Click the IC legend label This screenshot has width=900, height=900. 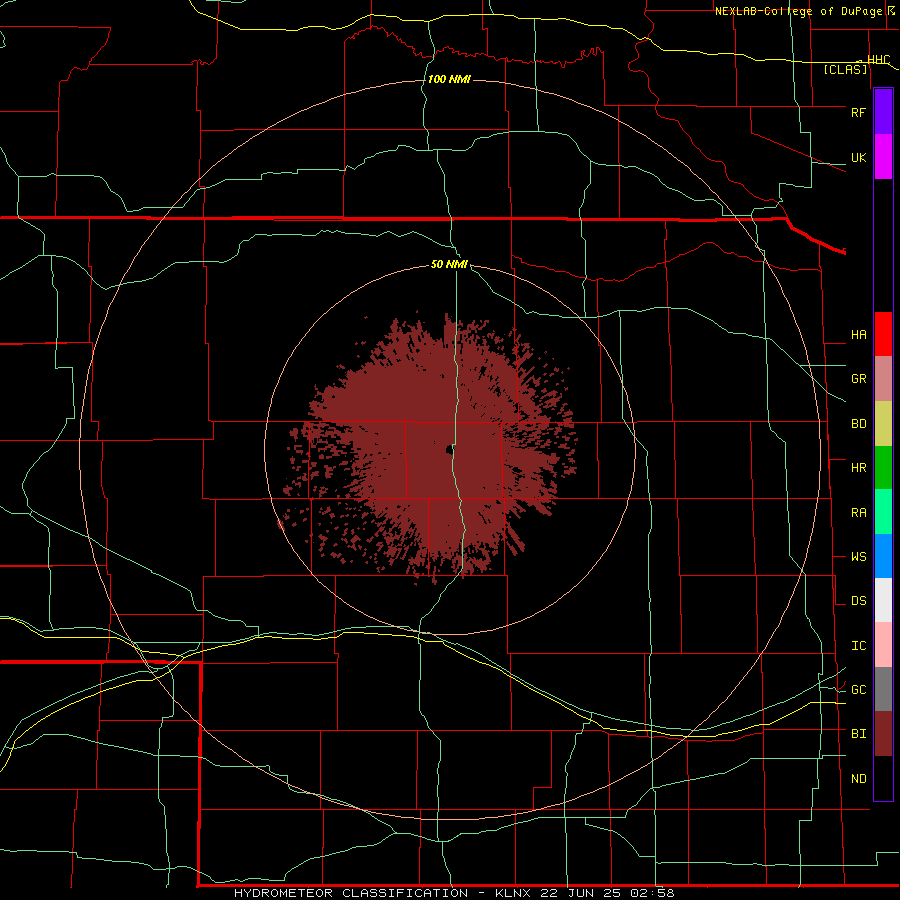858,646
